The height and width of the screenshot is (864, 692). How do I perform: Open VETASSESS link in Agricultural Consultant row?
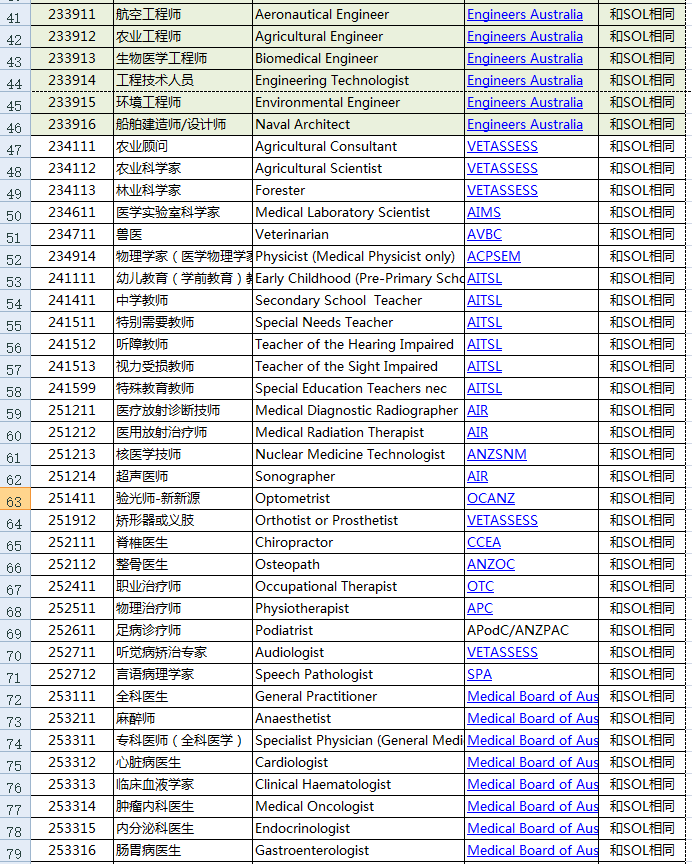click(x=502, y=147)
